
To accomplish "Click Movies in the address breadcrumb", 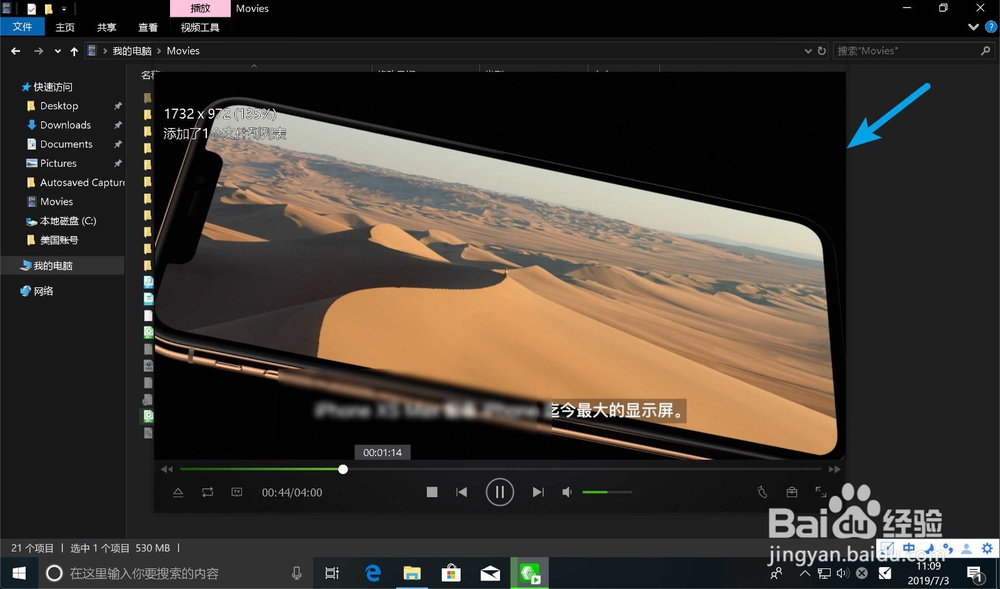I will click(x=183, y=51).
